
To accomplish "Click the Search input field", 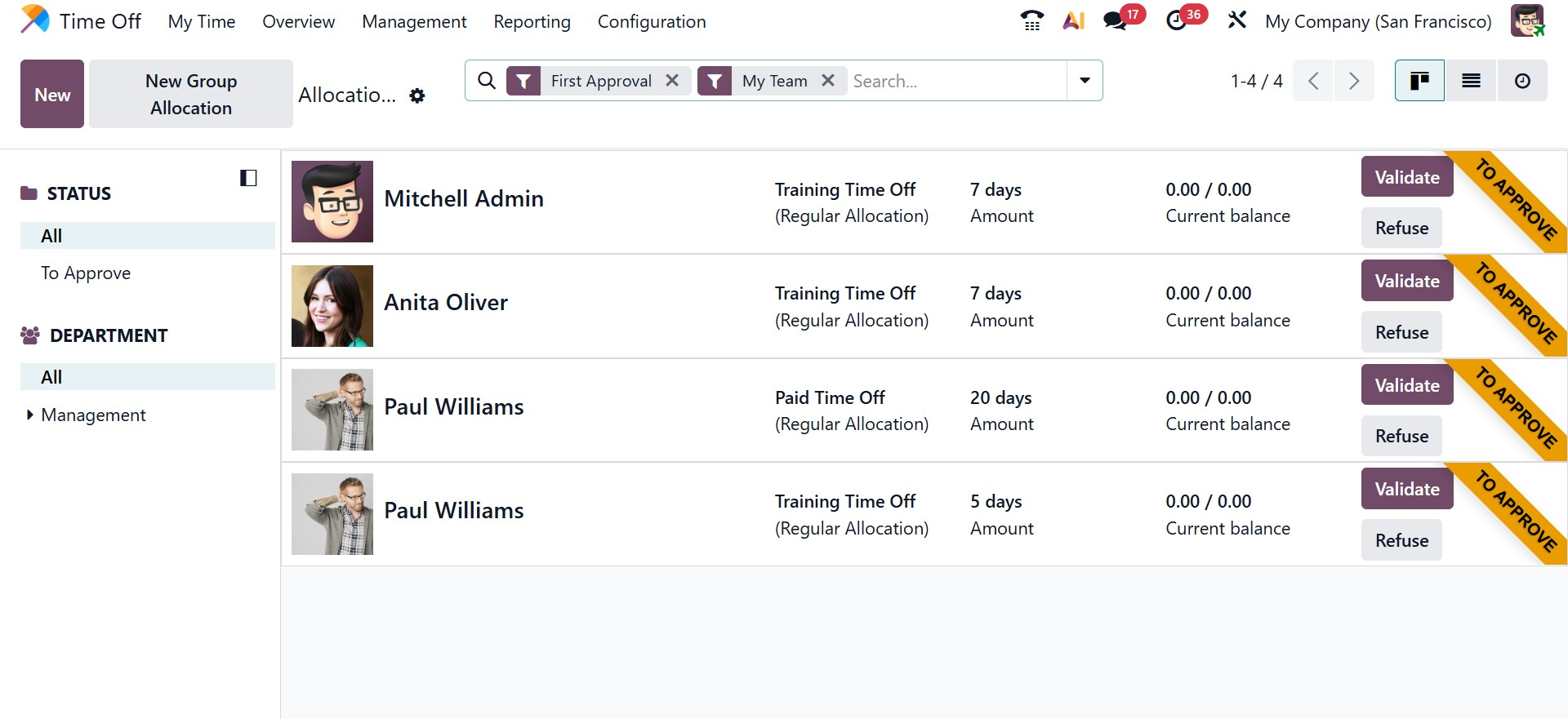I will click(955, 81).
